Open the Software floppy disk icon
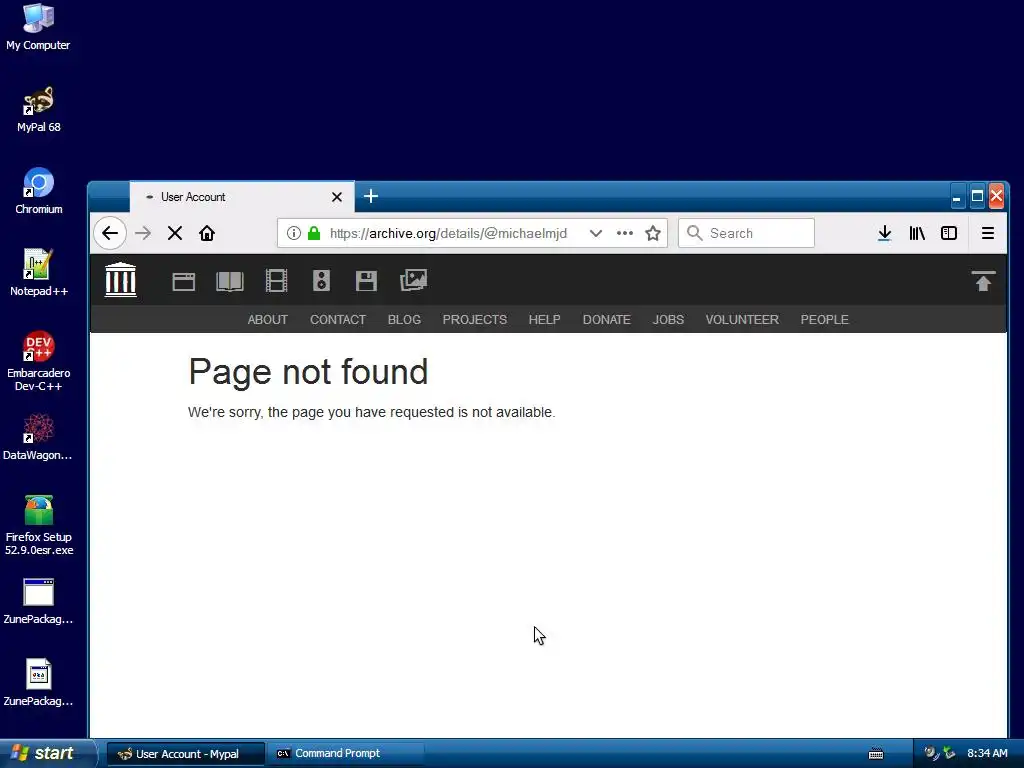Viewport: 1024px width, 768px height. click(x=366, y=281)
